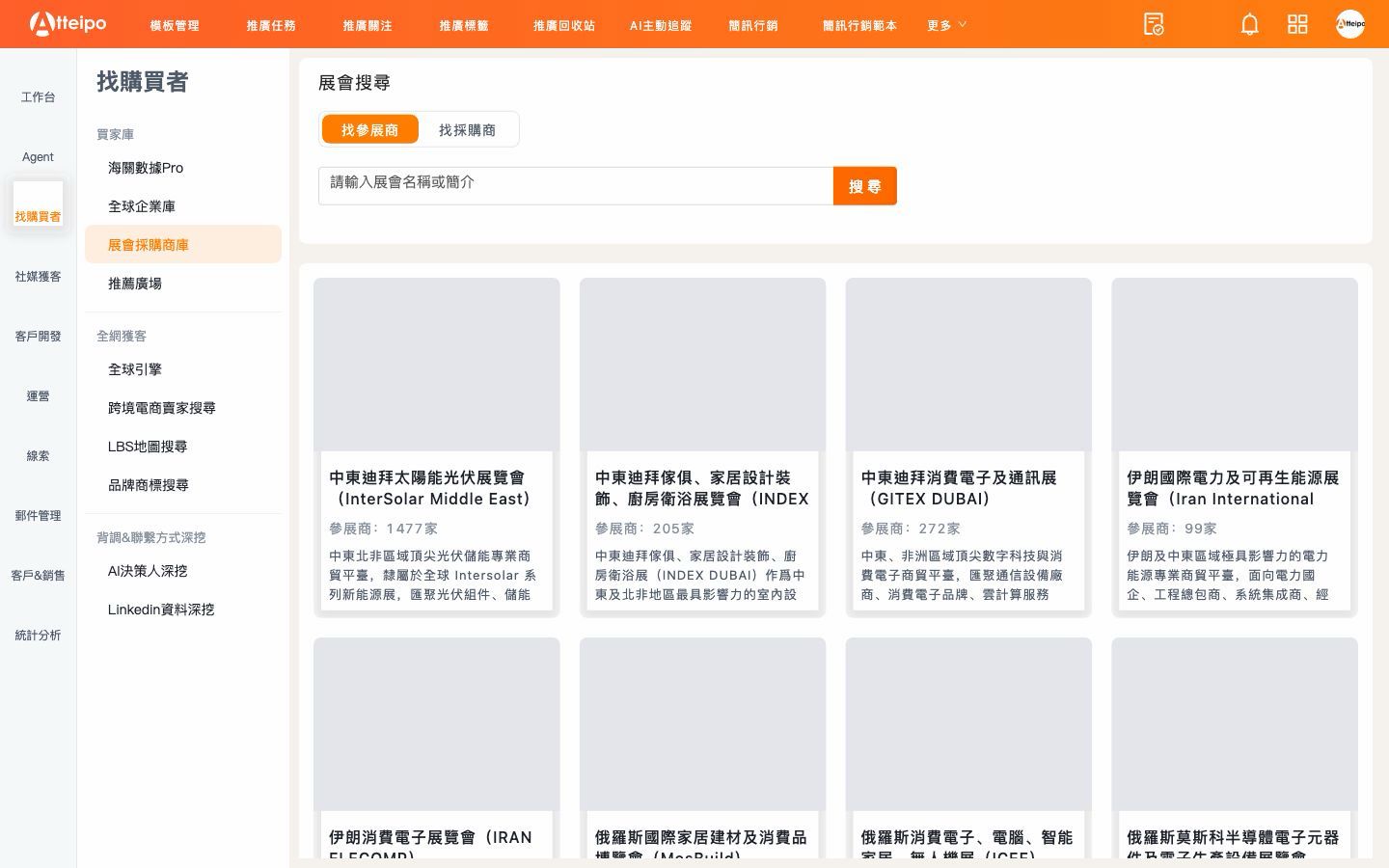Open 推薦廣場 in the sidebar

pos(183,284)
